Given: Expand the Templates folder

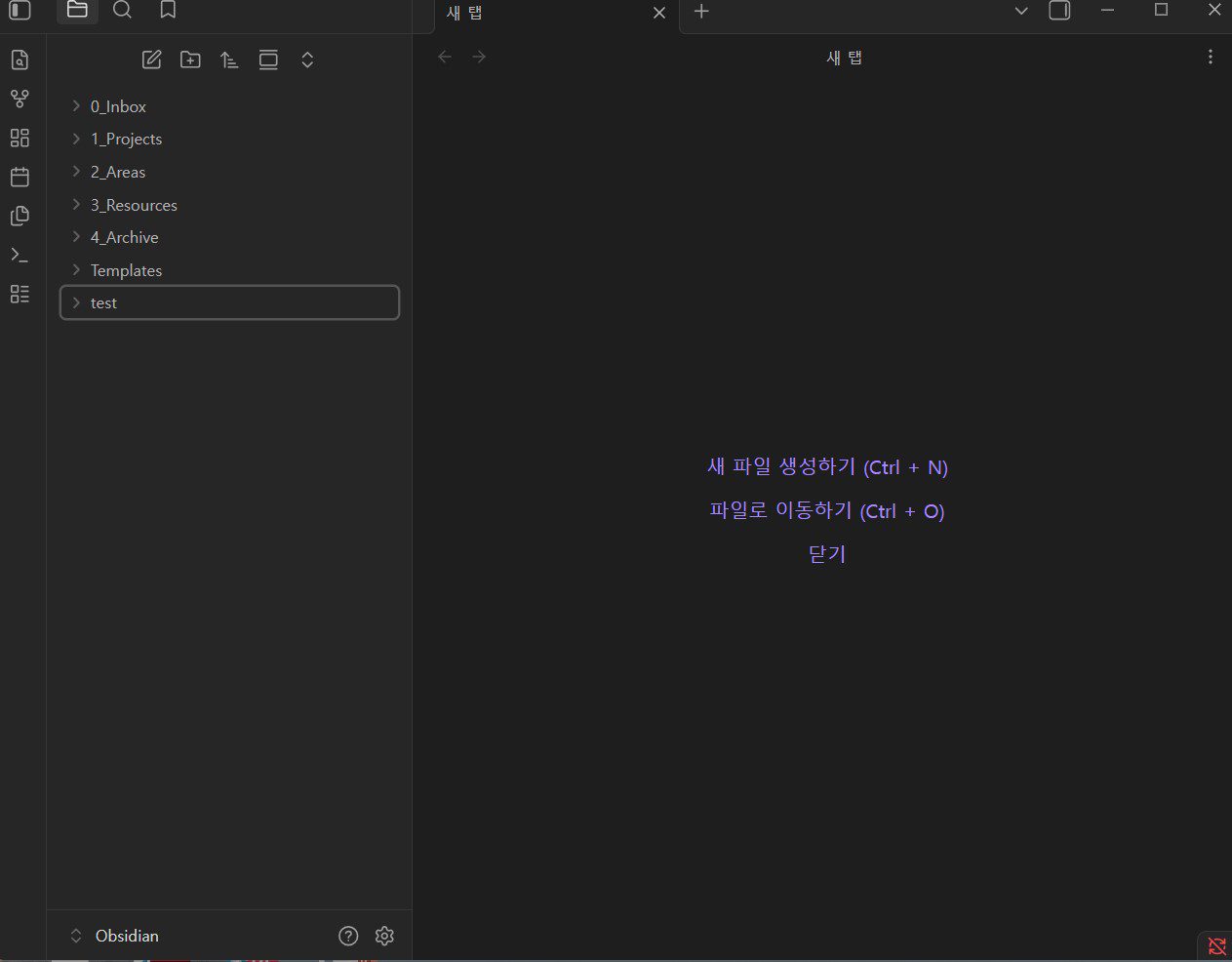Looking at the screenshot, I should pos(76,270).
